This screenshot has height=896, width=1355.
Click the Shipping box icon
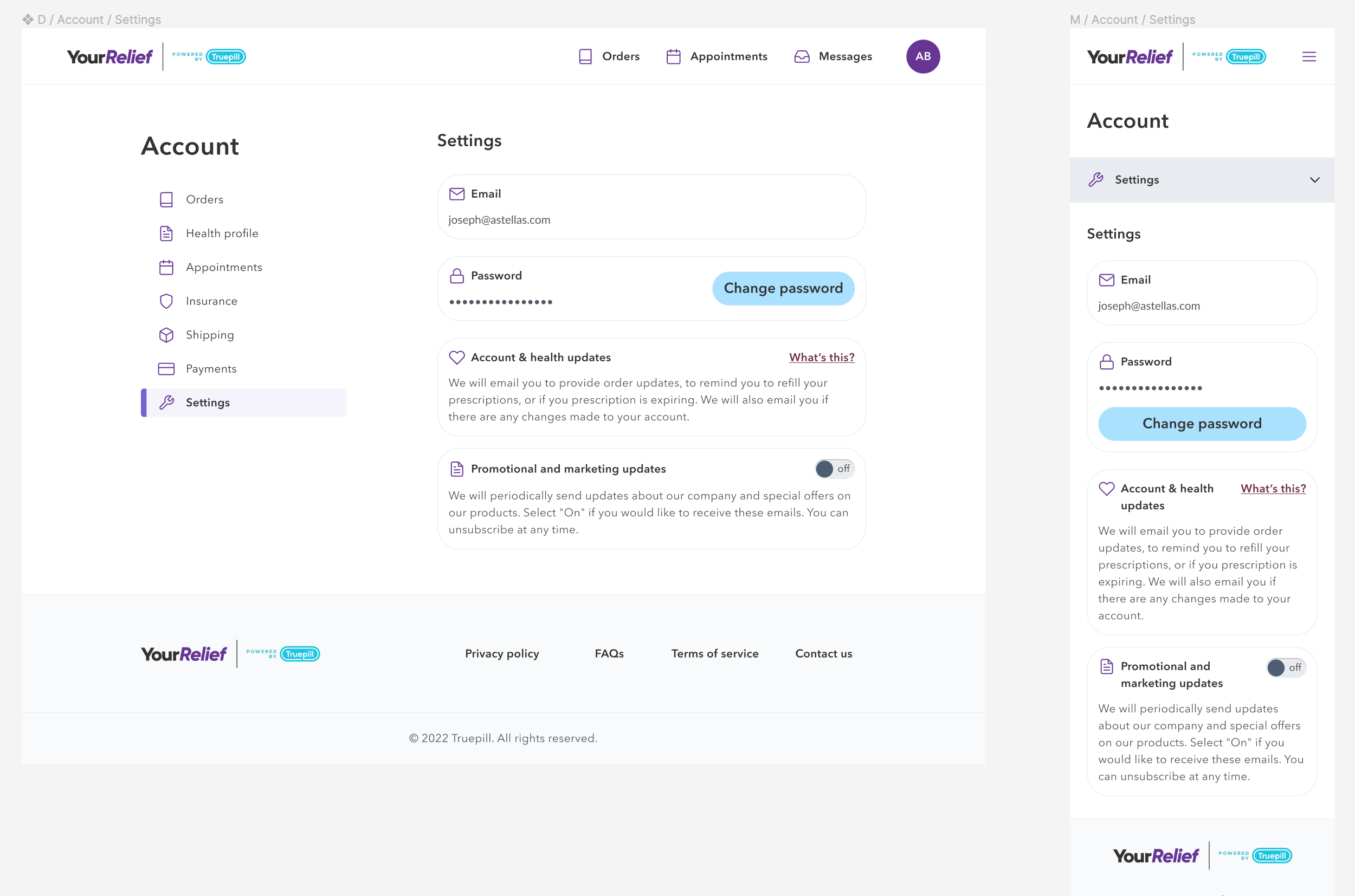pos(166,335)
